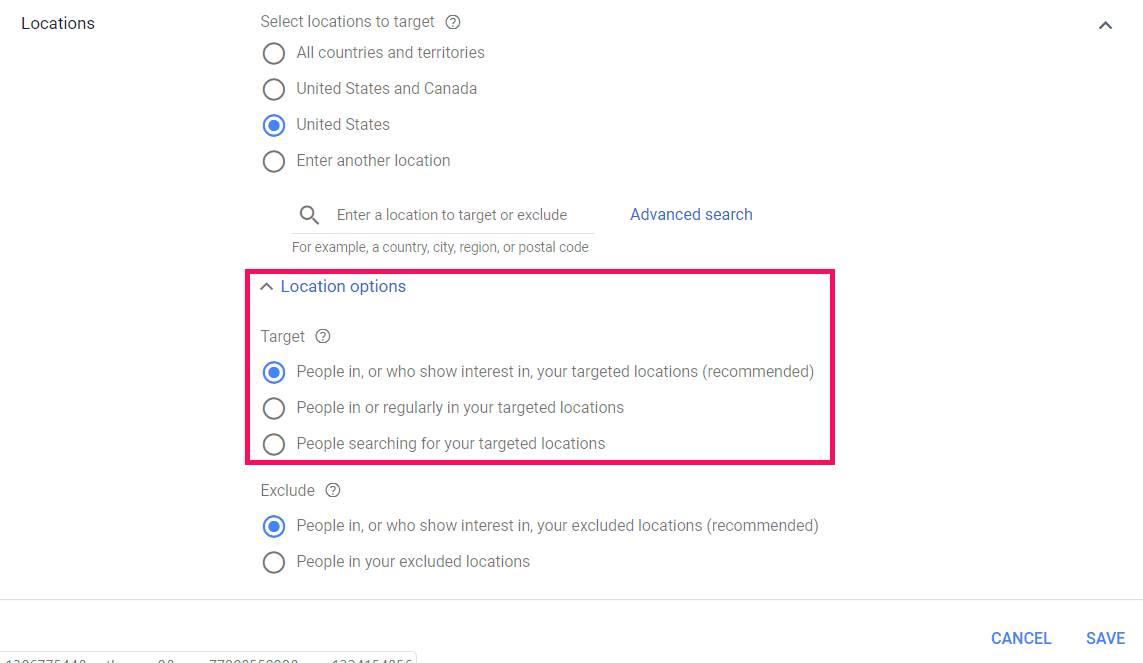Click help icon next to Exclude label
This screenshot has height=663, width=1143.
point(333,490)
